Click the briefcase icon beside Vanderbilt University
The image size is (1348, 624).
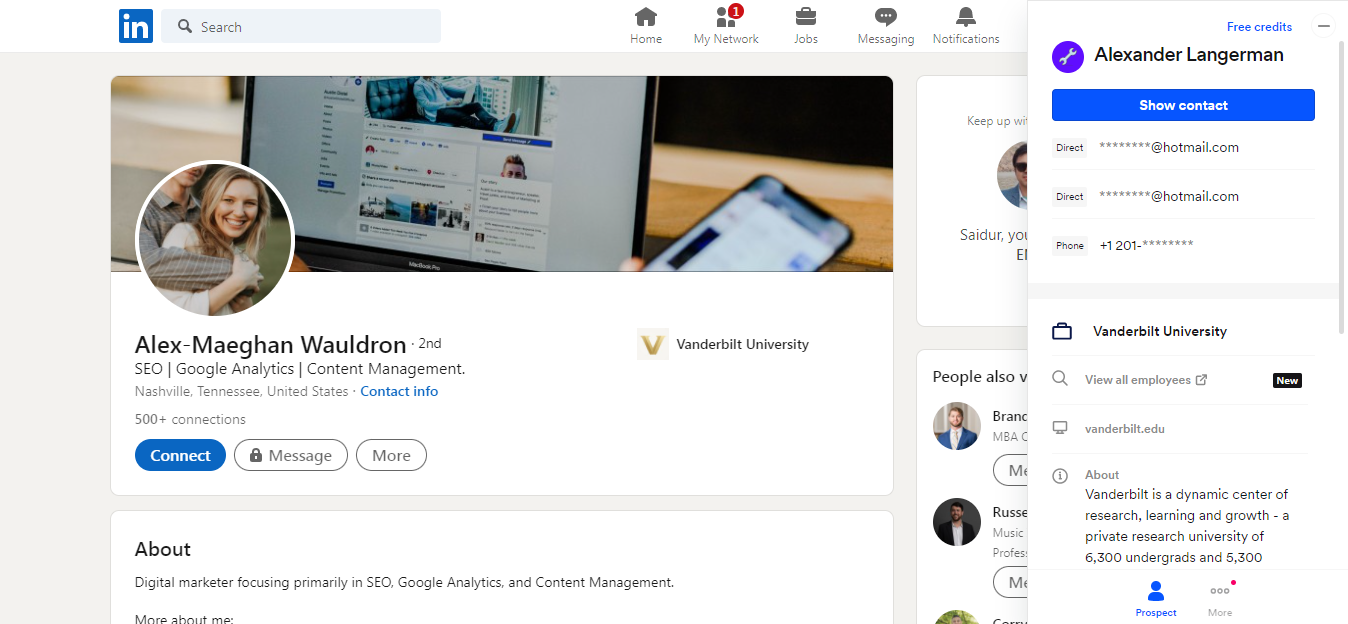pos(1062,331)
